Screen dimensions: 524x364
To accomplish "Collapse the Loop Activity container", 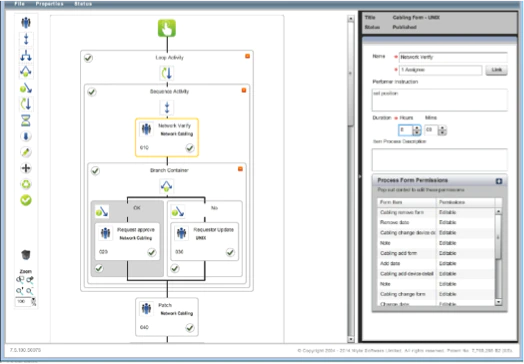I will [247, 56].
